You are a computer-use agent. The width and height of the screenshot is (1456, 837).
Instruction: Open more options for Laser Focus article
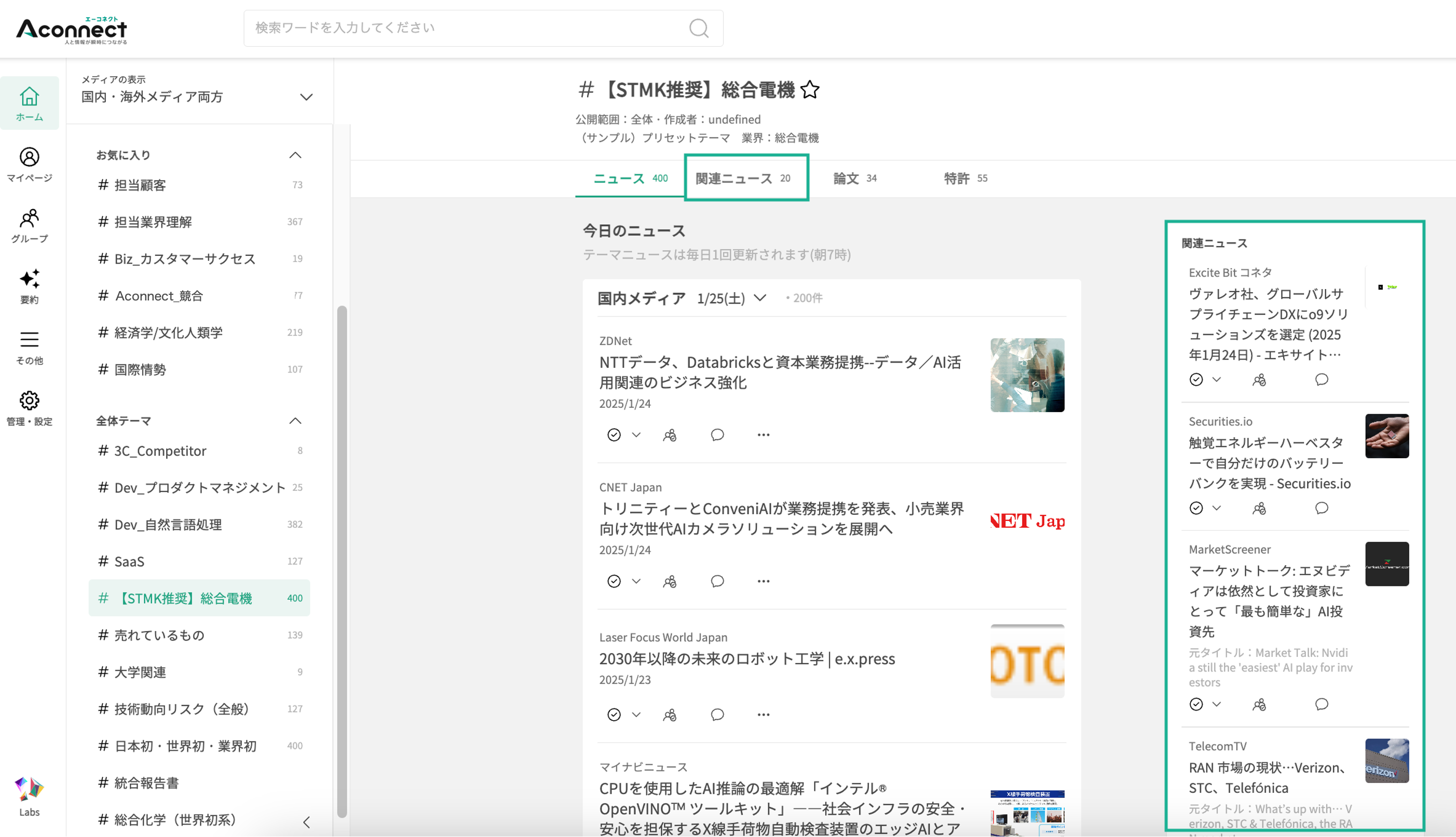point(764,715)
